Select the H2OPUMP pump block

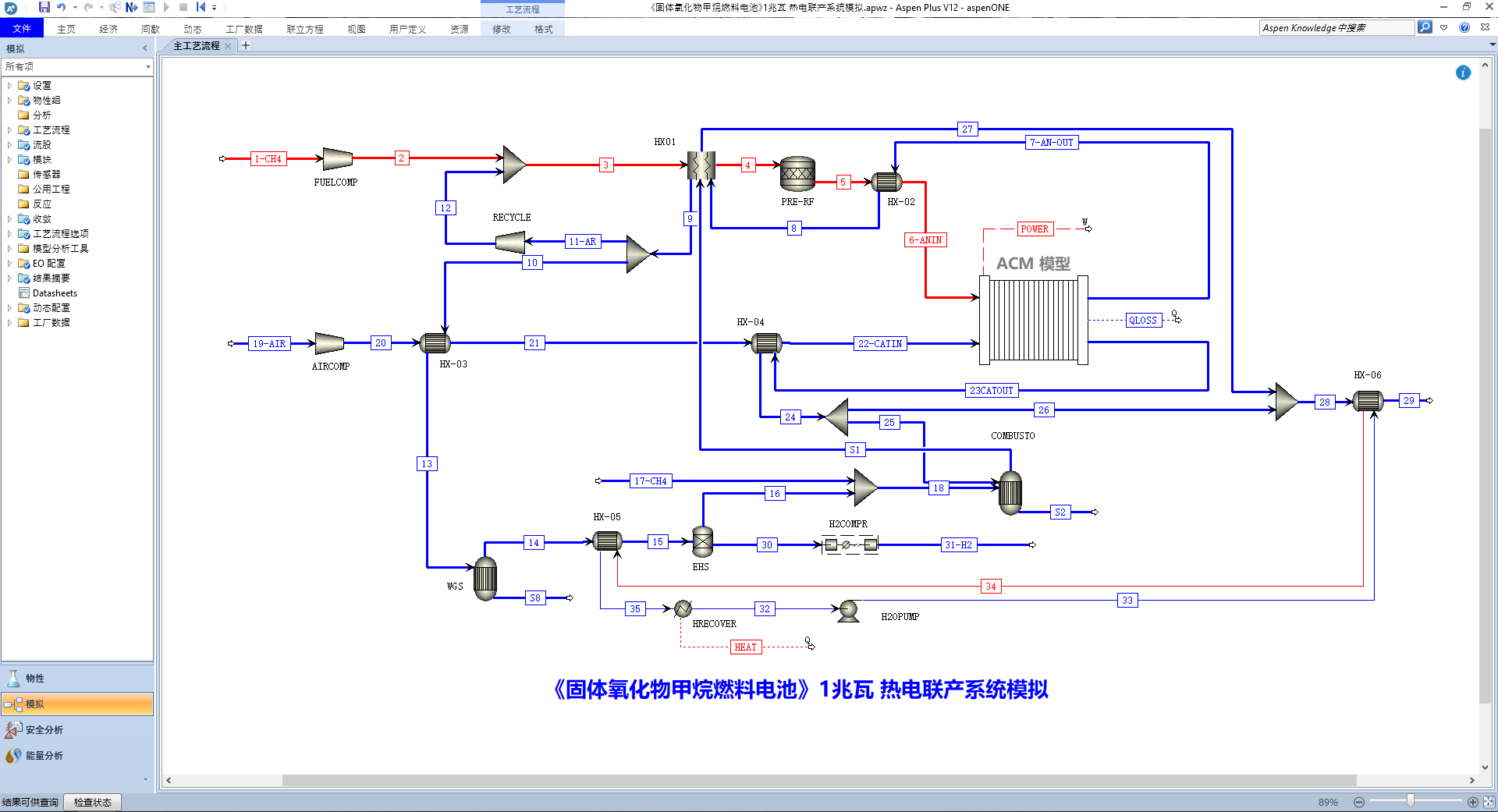(x=848, y=611)
